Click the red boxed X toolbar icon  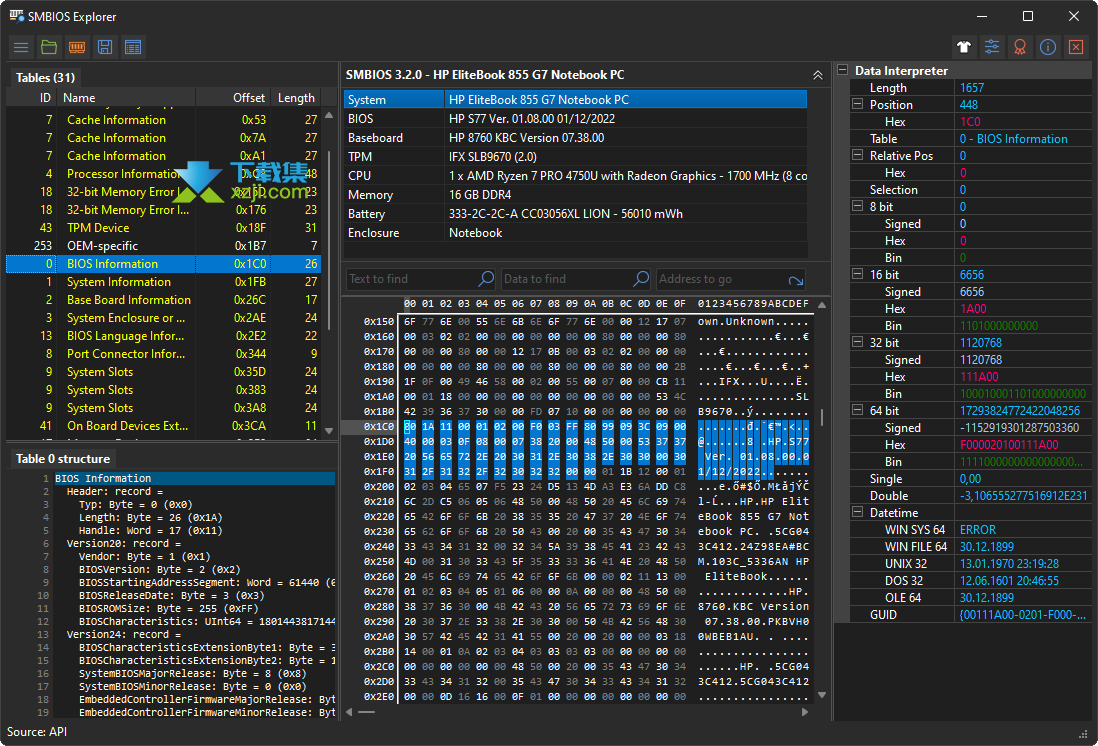1076,47
